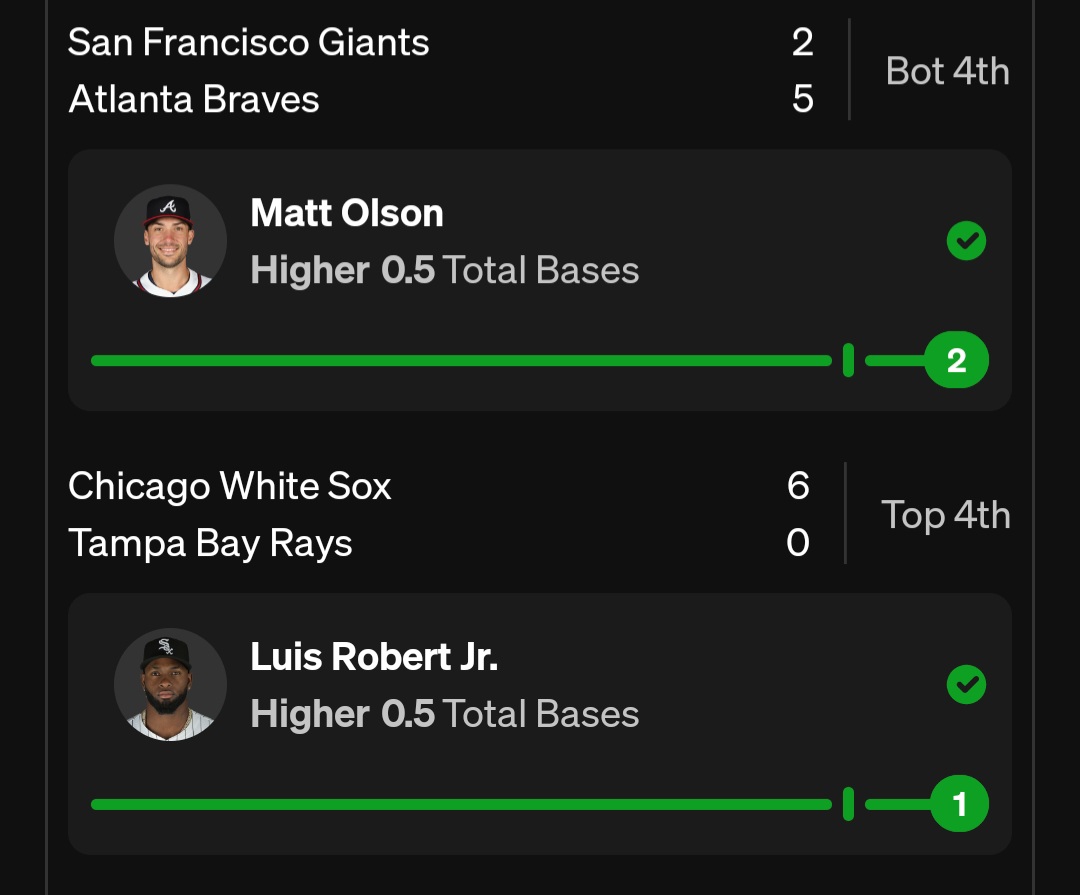Click threshold marker on Matt Olson's bar
Screen dimensions: 1080x895
pyautogui.click(x=848, y=360)
